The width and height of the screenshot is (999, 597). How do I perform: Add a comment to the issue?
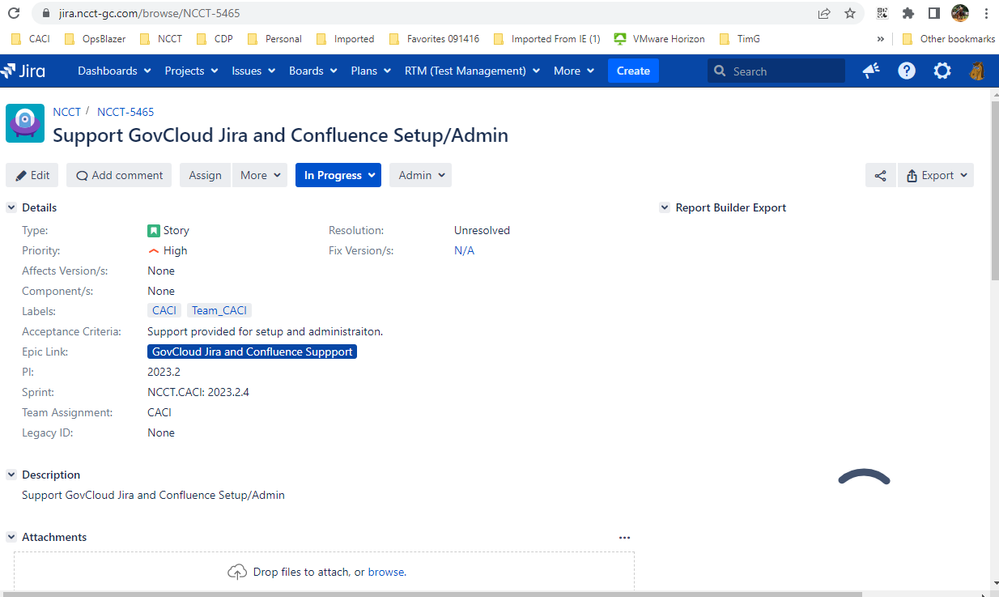pos(119,175)
